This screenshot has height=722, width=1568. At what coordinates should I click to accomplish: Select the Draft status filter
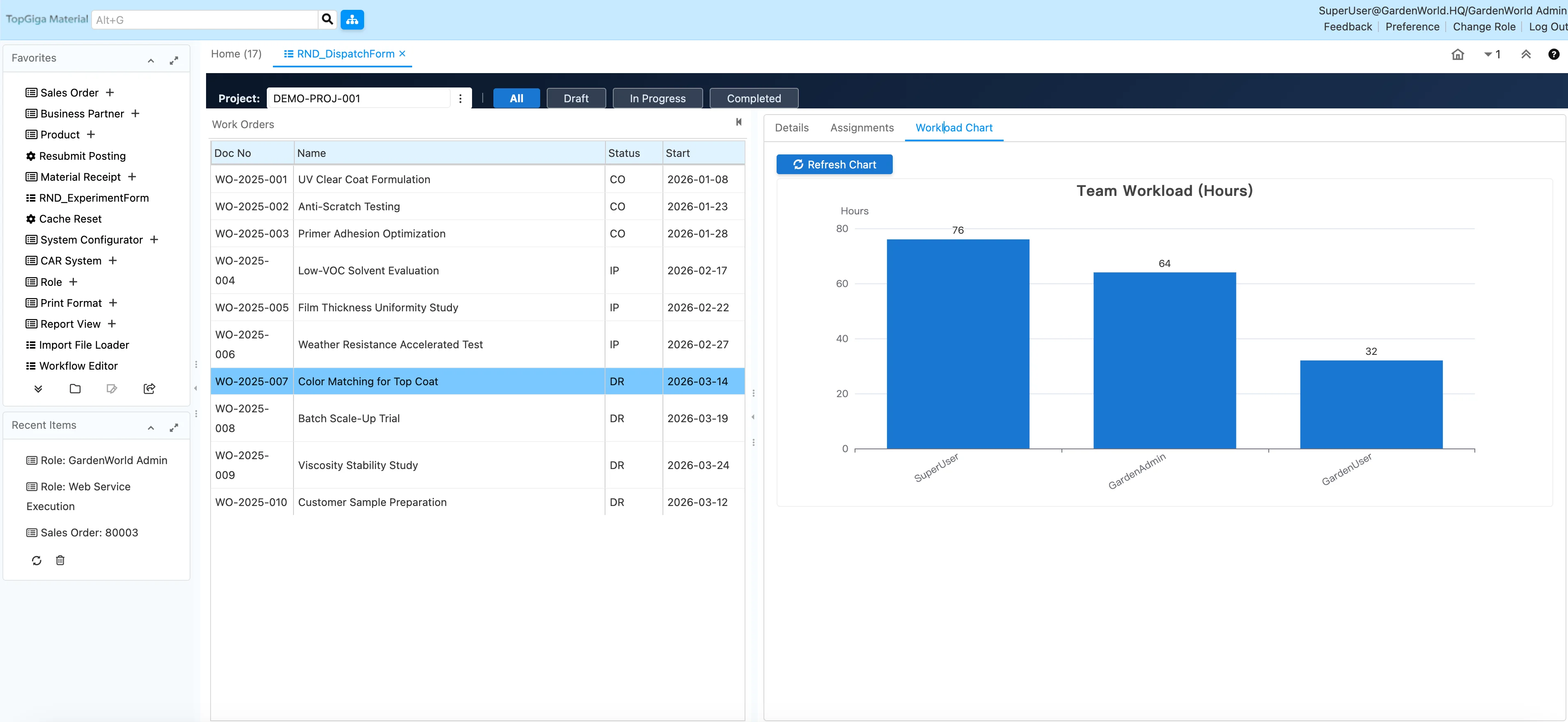point(575,98)
